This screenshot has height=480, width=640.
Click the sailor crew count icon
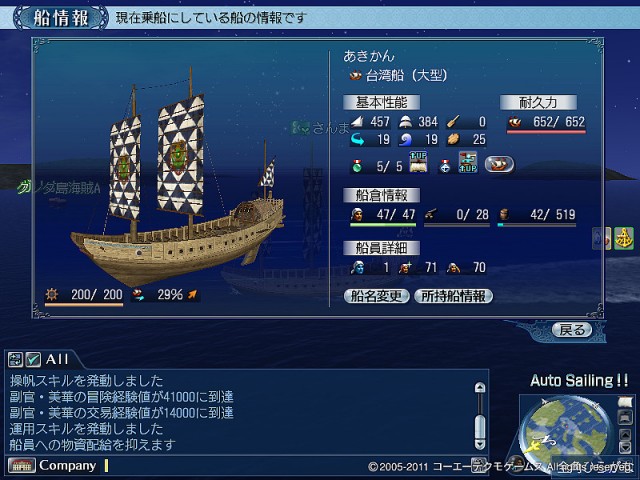point(357,214)
